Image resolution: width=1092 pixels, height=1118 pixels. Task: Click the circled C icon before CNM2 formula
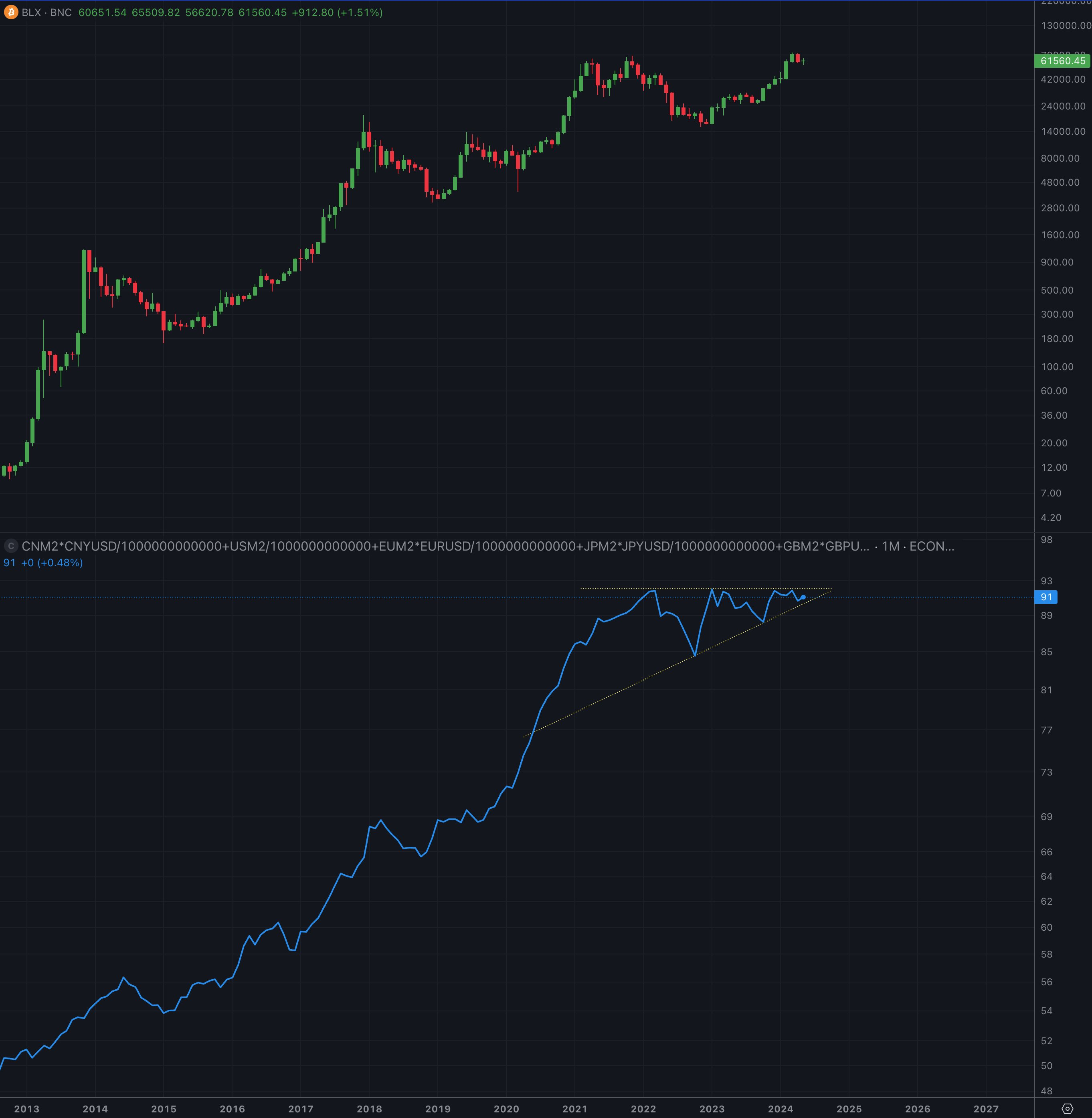(10, 546)
